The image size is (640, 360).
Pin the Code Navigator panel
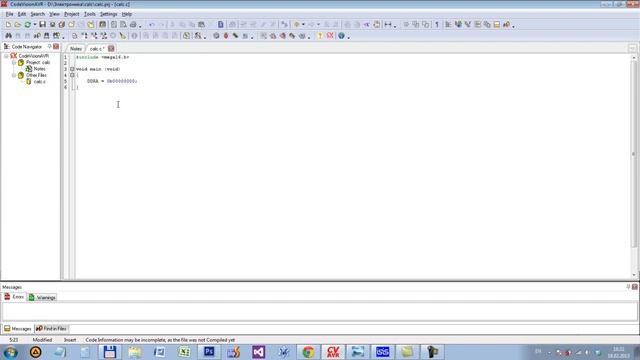[49, 47]
